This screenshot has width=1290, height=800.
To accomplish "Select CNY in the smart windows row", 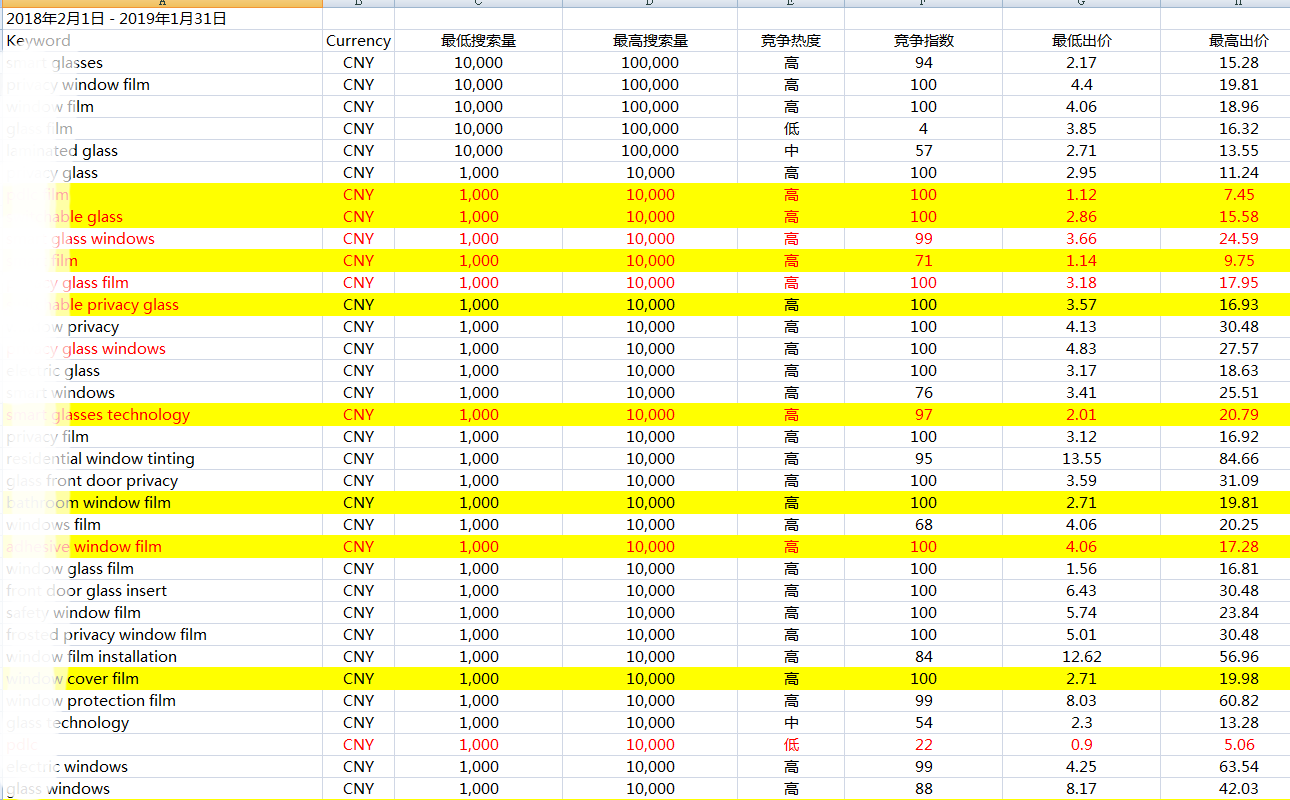I will coord(358,393).
